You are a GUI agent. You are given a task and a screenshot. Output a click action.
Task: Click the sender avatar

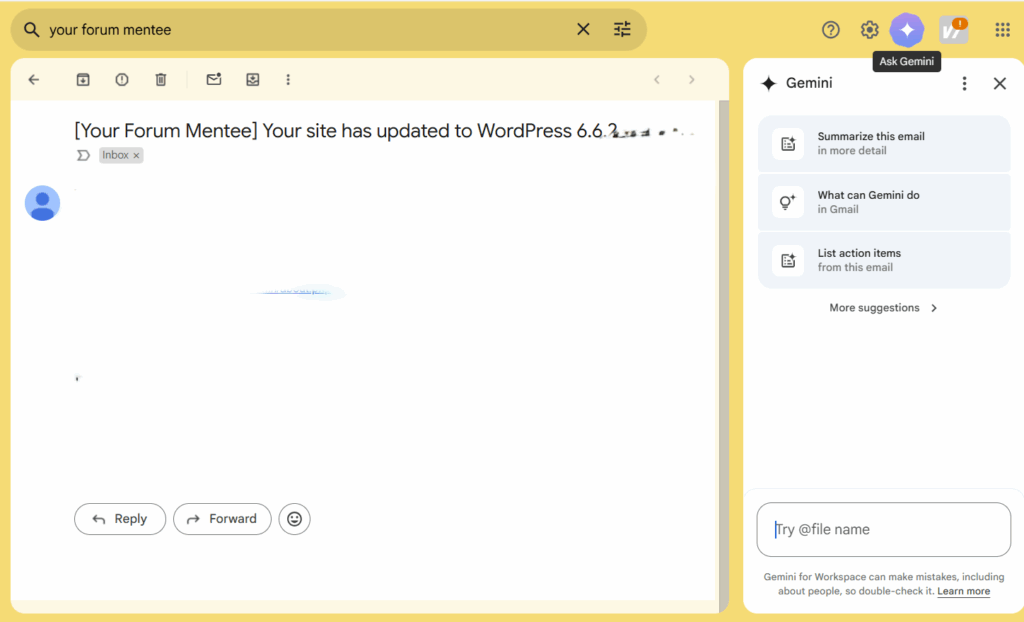coord(42,203)
